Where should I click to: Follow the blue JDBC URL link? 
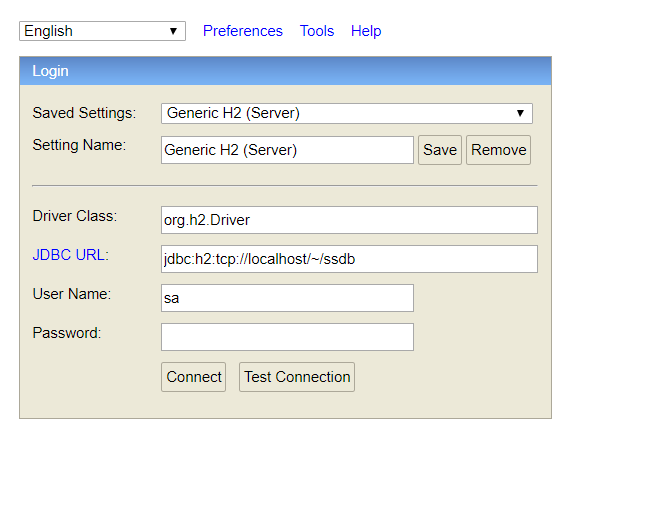click(69, 254)
